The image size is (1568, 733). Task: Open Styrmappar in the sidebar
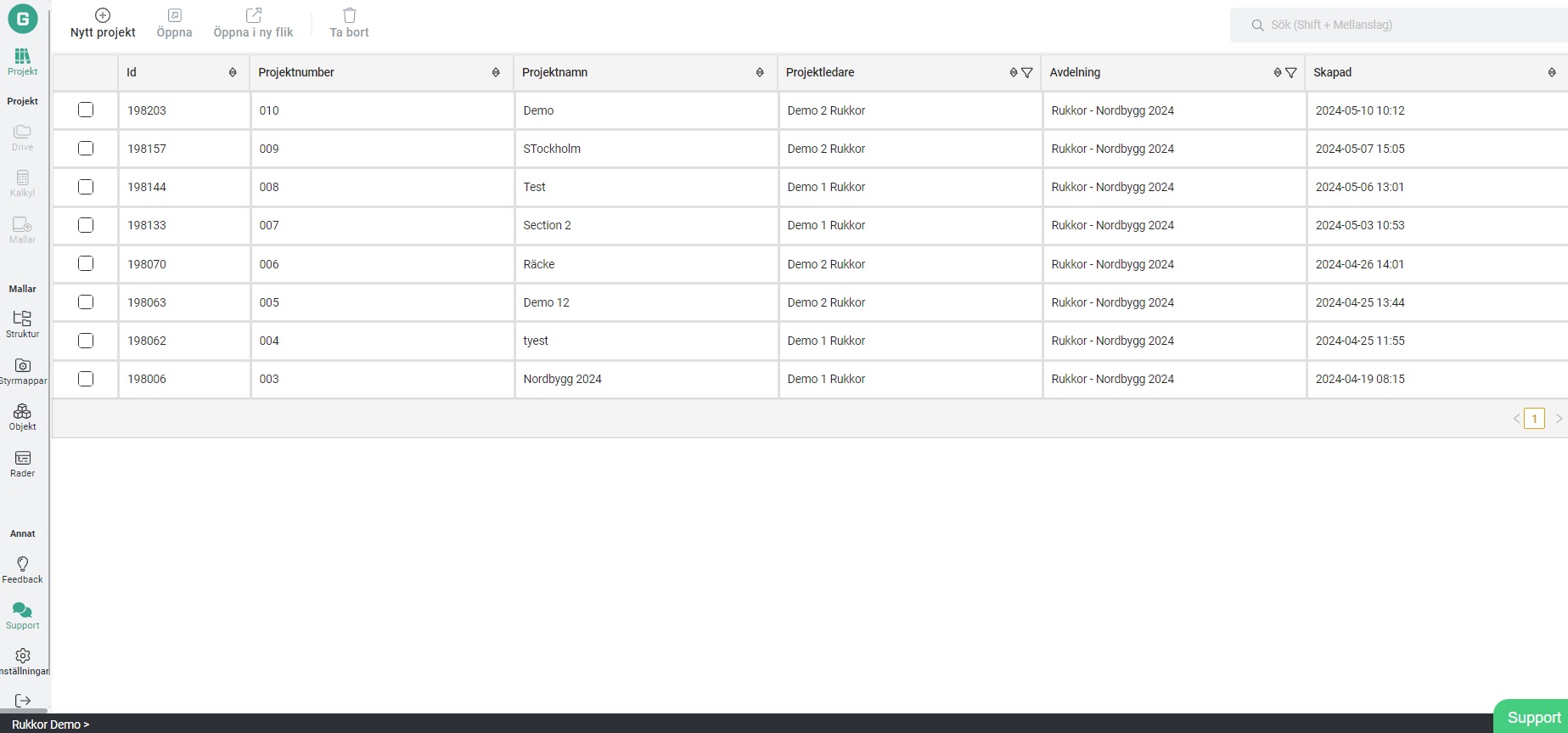pos(23,371)
